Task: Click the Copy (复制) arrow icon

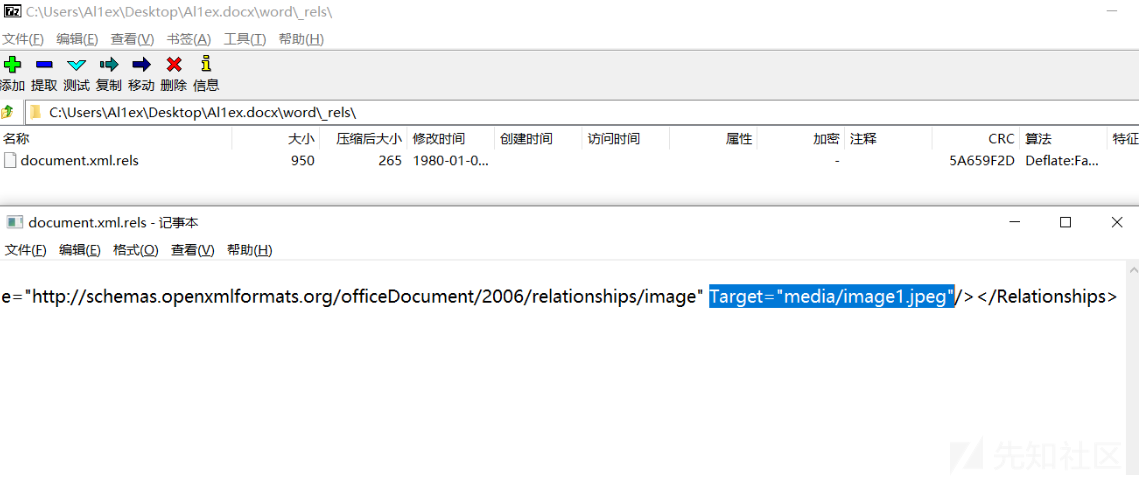Action: [109, 65]
